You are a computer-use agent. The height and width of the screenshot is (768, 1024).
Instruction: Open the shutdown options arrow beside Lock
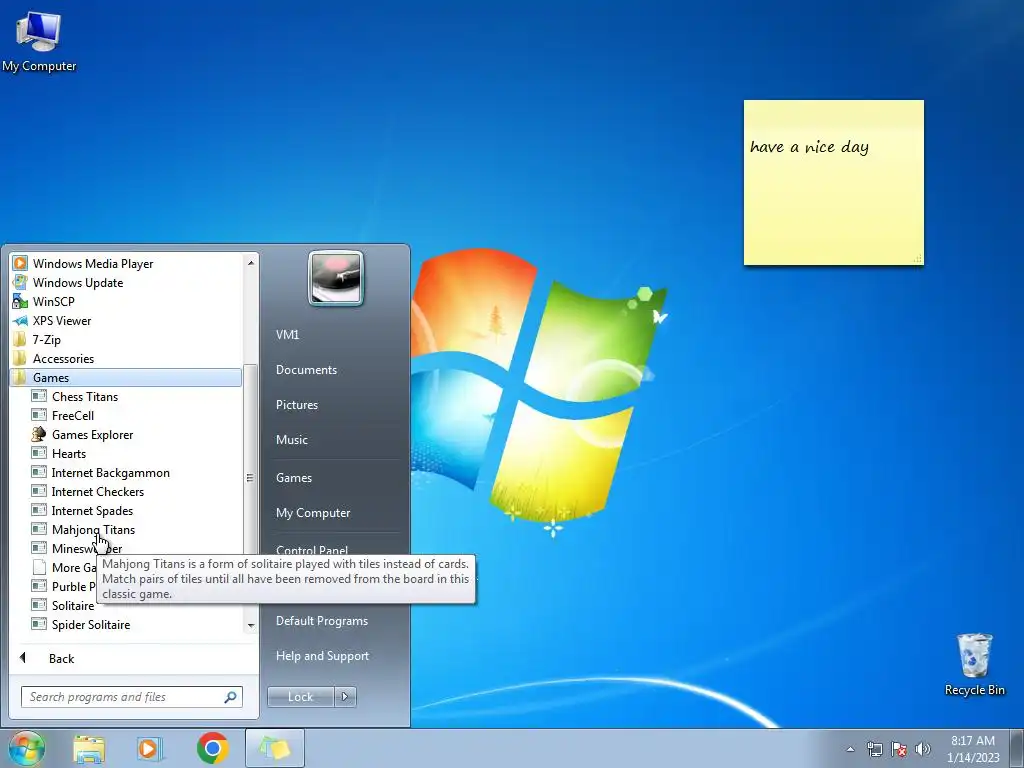click(345, 697)
